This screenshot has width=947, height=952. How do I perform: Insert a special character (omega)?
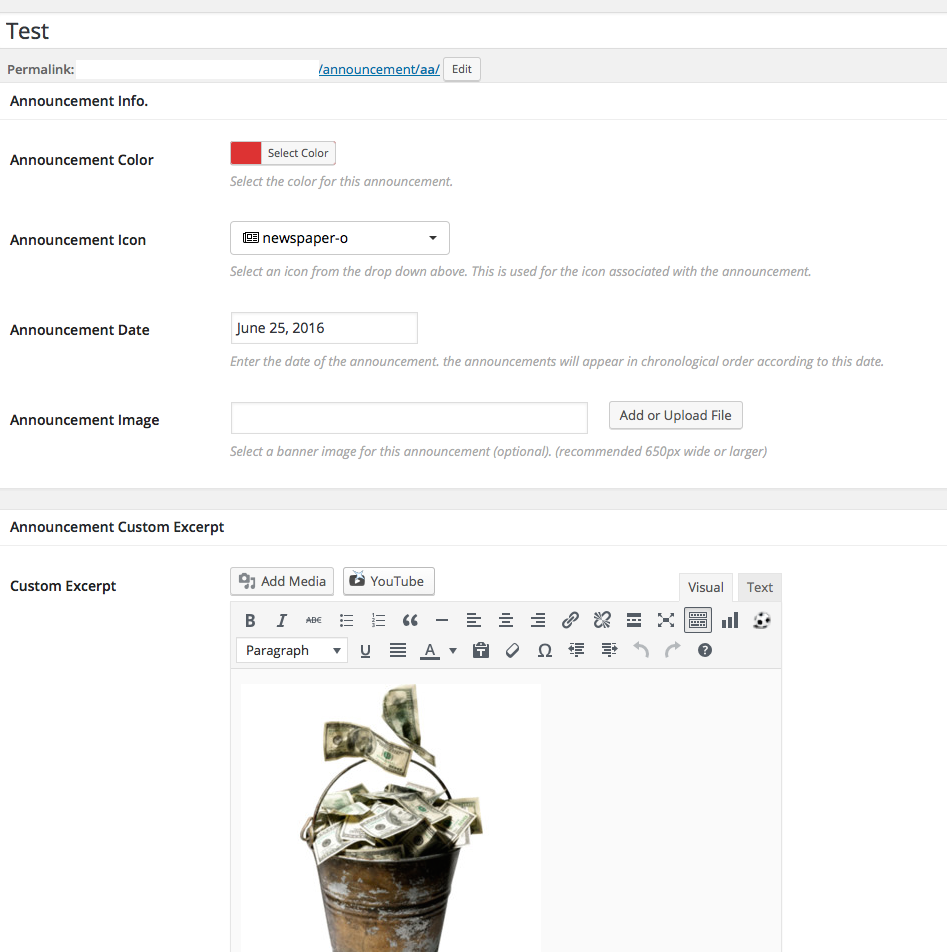[x=544, y=651]
